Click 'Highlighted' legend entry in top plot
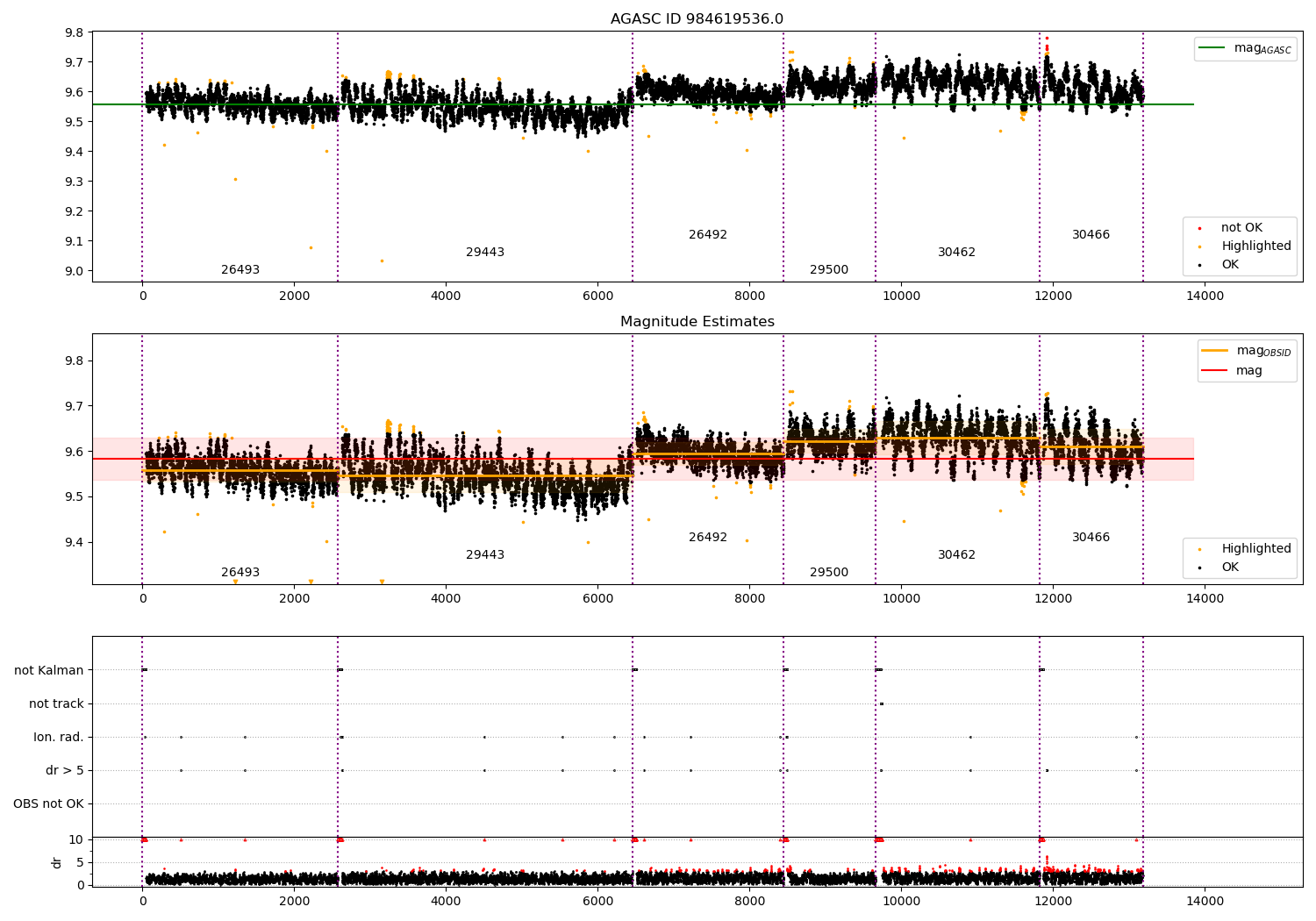The image size is (1316, 921). tap(1256, 246)
